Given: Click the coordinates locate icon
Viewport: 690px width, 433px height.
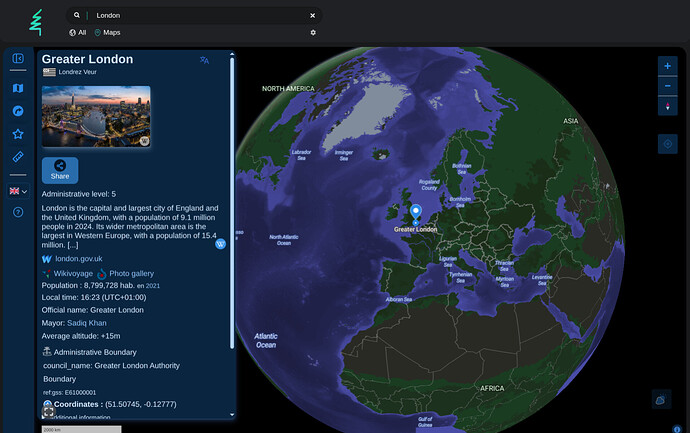Looking at the screenshot, I should coord(47,404).
